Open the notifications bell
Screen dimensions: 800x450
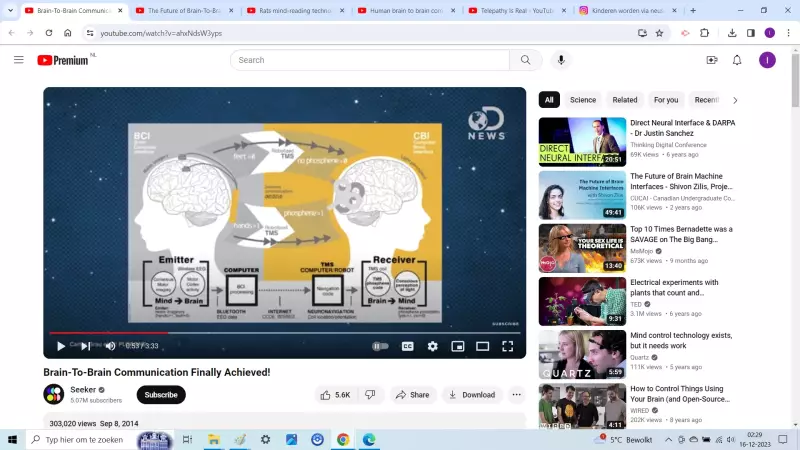tap(737, 60)
